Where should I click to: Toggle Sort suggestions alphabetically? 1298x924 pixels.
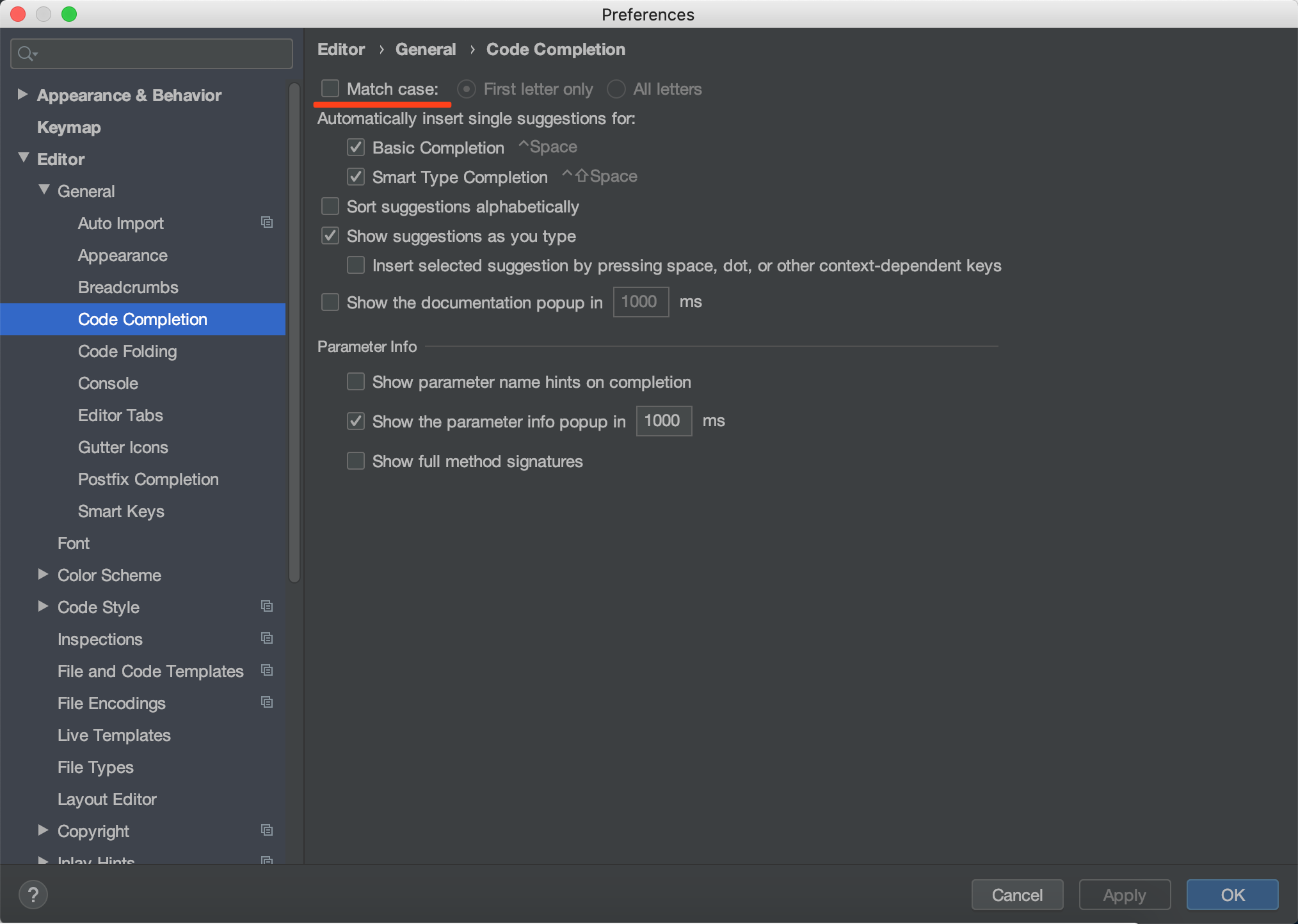click(330, 207)
